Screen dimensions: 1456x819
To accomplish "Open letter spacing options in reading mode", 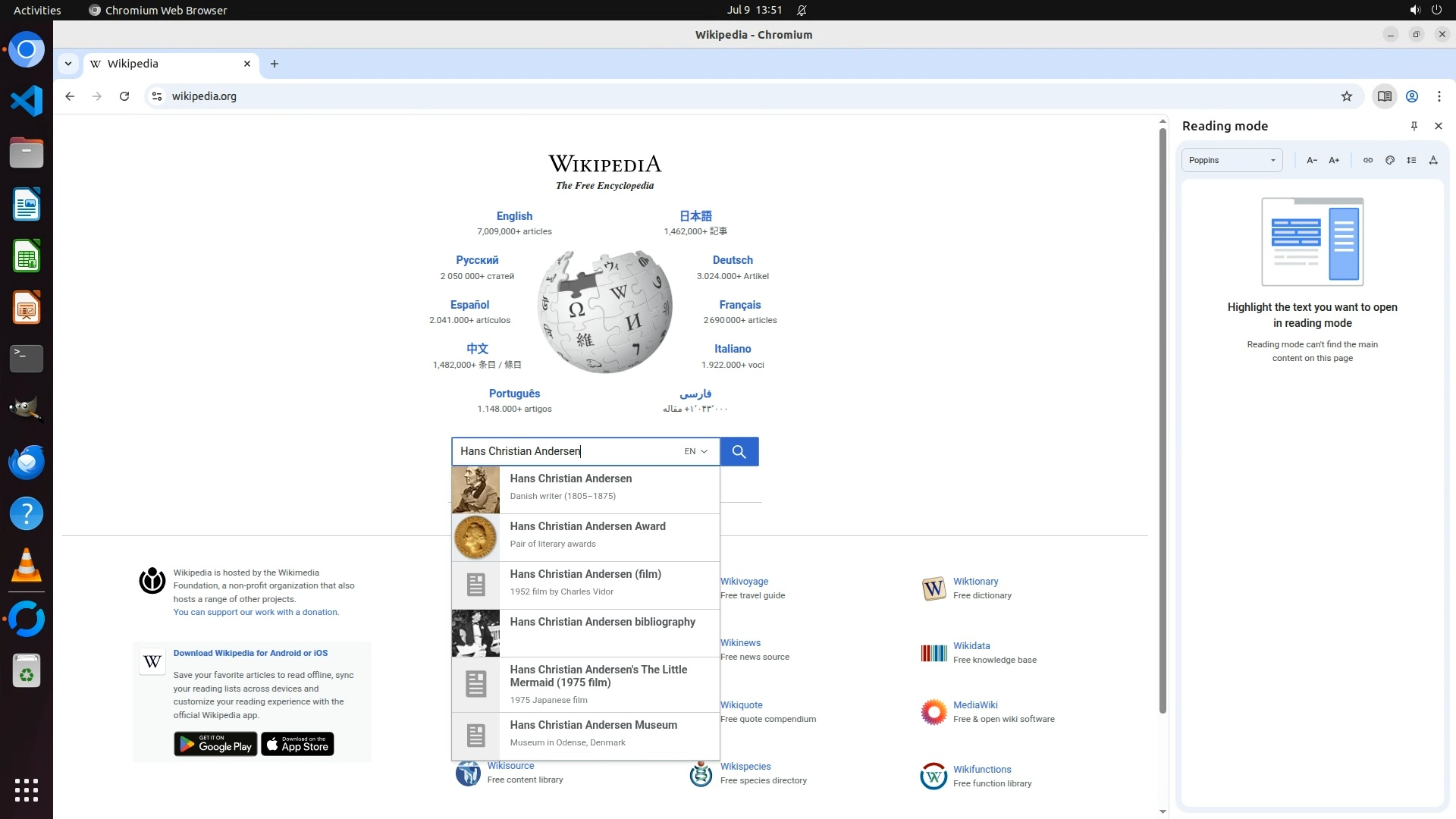I will 1433,160.
